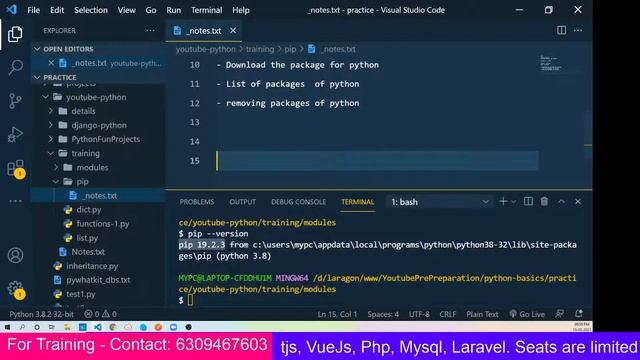This screenshot has width=640, height=360.
Task: Open the Go menu
Action: [151, 10]
